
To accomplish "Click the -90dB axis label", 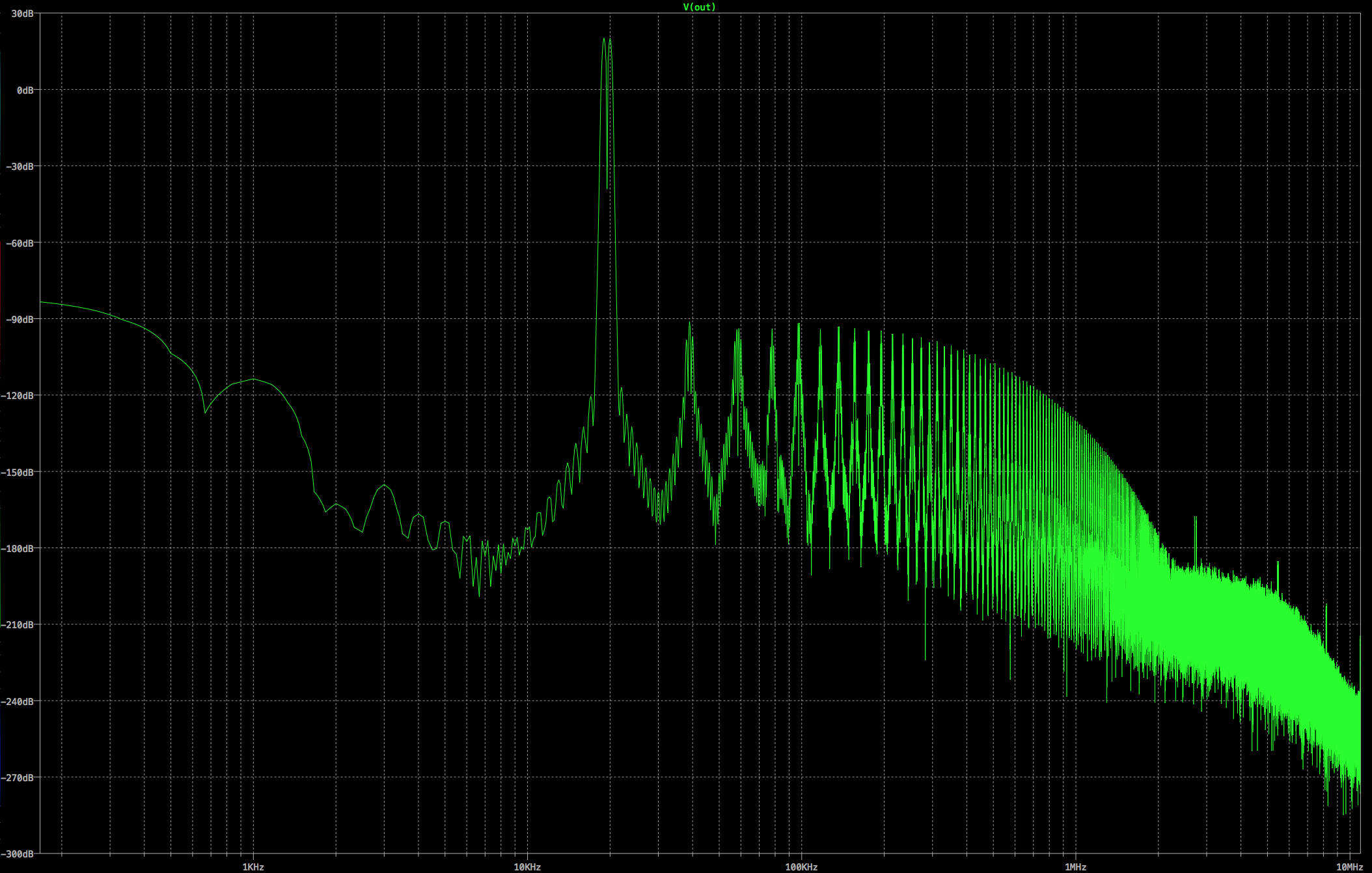I will 20,319.
